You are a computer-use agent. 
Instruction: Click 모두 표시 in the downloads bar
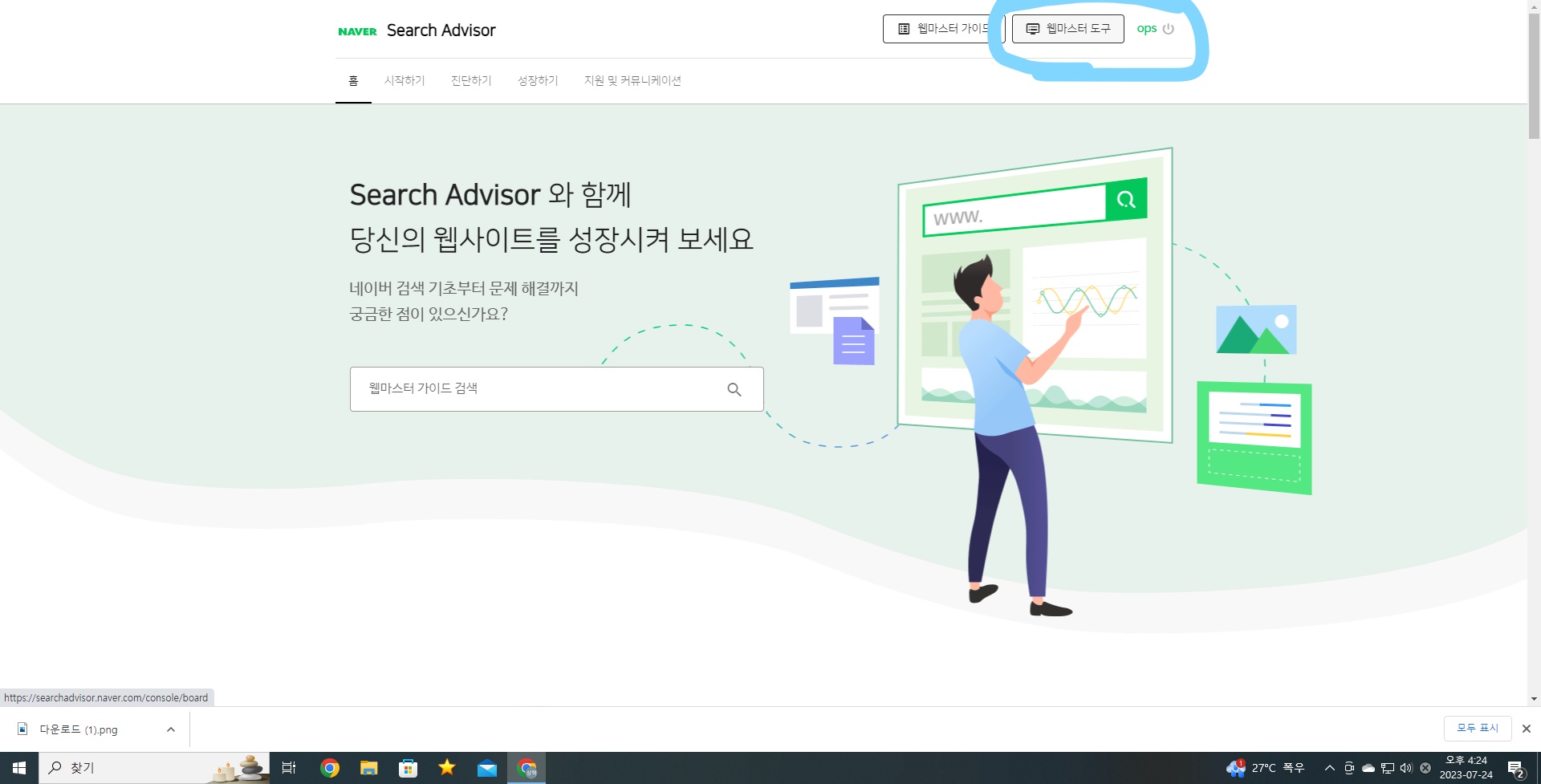[1478, 728]
